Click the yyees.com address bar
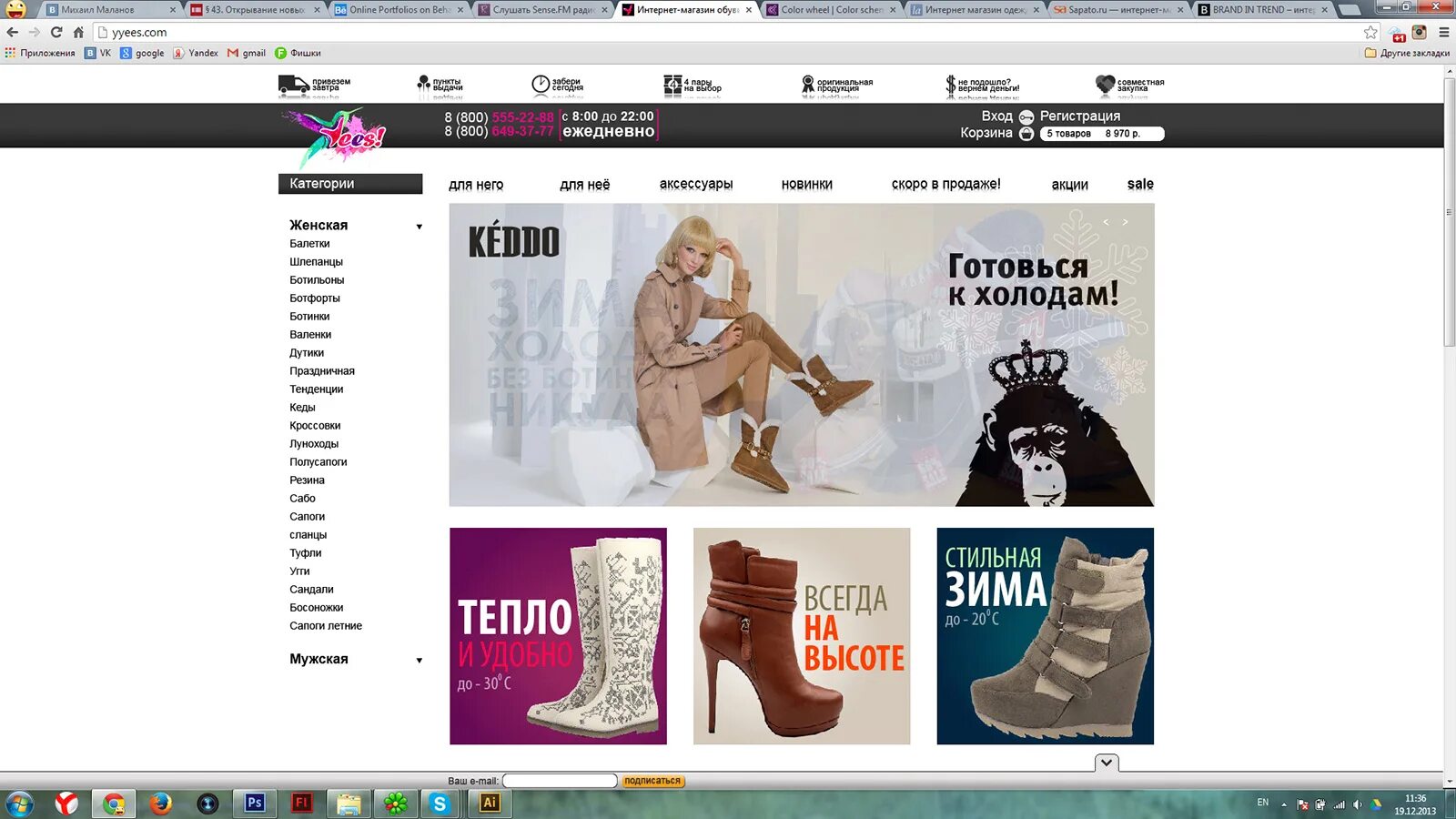Image resolution: width=1456 pixels, height=819 pixels. click(x=728, y=32)
